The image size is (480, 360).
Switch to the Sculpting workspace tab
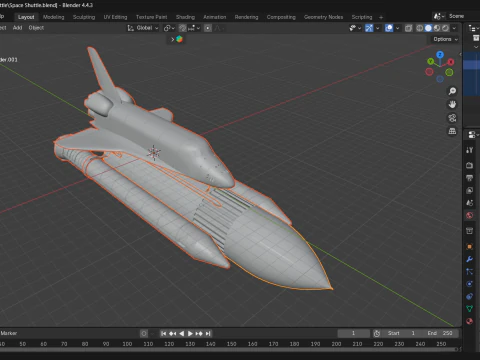point(84,17)
